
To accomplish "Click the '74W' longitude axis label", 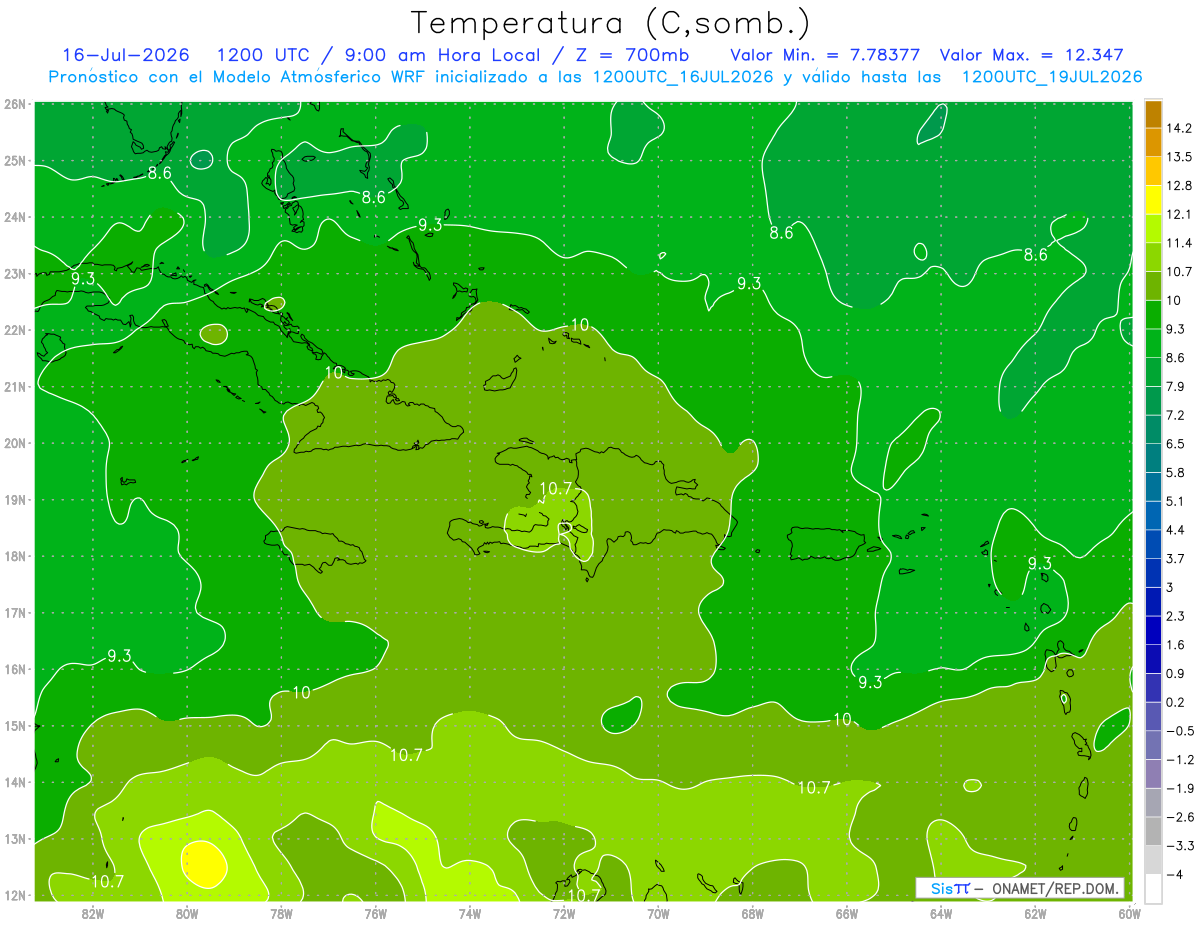I will coord(470,912).
